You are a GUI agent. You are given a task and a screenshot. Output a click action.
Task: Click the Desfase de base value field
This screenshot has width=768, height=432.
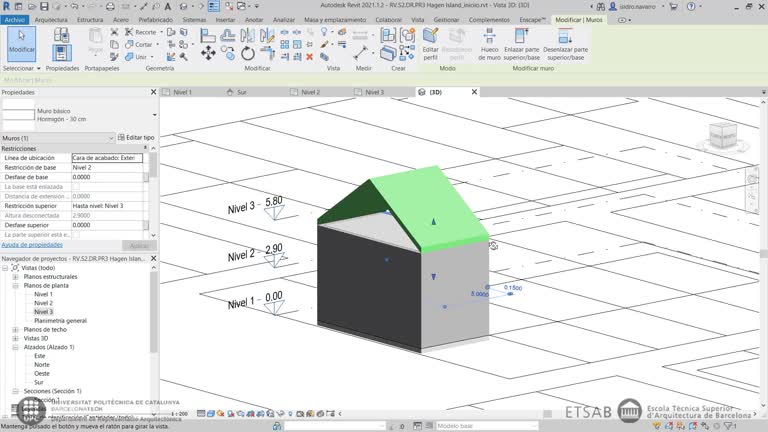tap(107, 177)
